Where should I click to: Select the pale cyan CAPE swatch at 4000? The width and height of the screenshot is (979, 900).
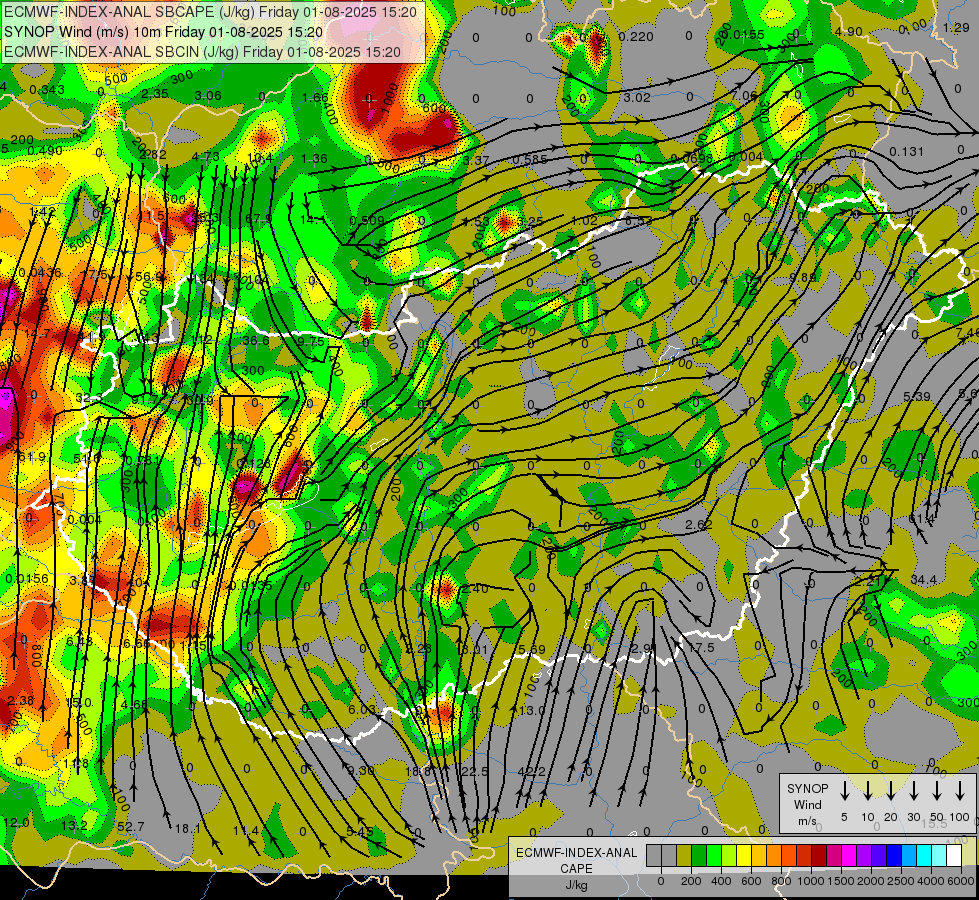pyautogui.click(x=938, y=855)
